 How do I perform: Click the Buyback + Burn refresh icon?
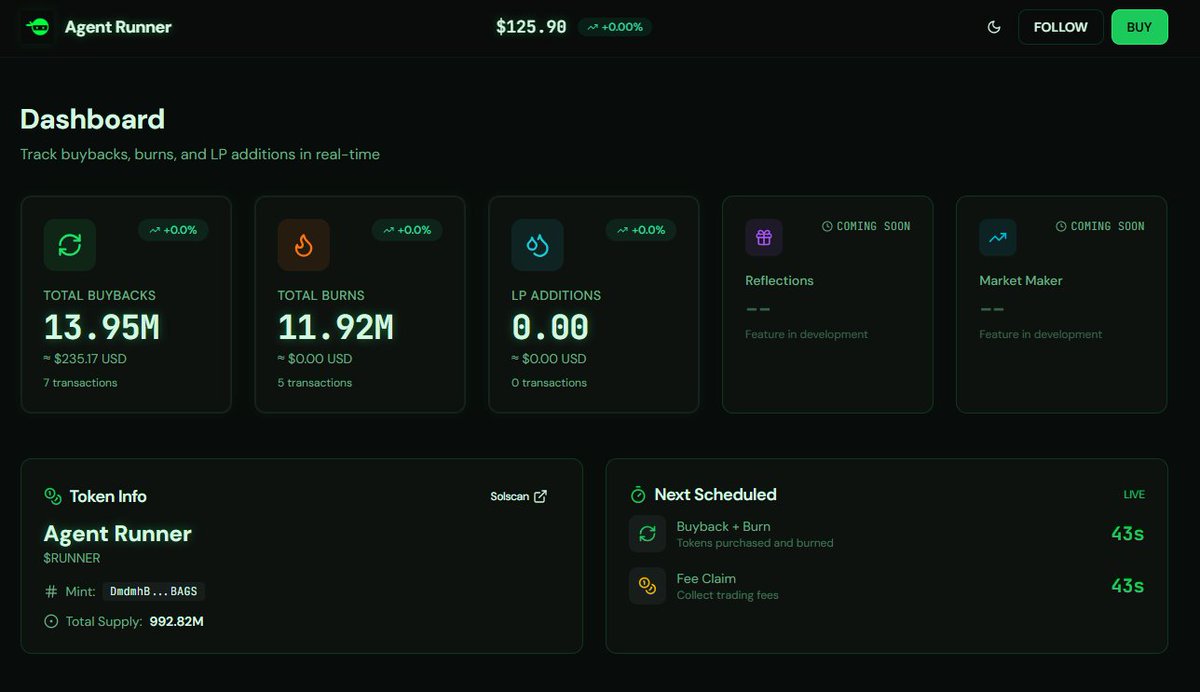coord(647,533)
